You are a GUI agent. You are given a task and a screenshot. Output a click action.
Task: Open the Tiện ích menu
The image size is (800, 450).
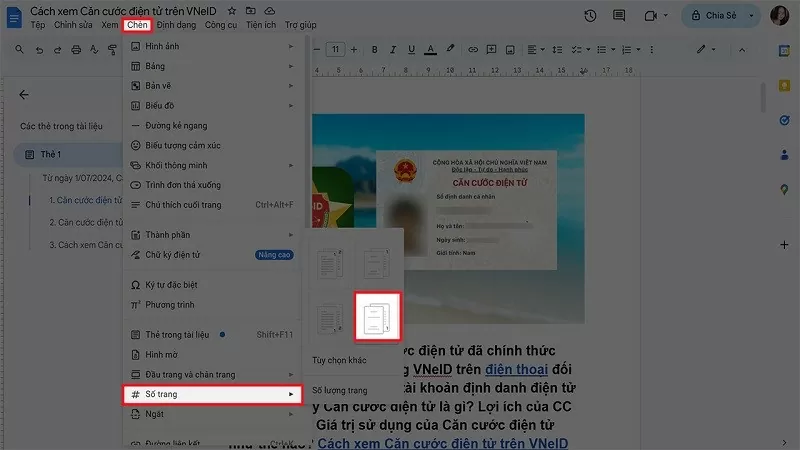click(x=261, y=25)
